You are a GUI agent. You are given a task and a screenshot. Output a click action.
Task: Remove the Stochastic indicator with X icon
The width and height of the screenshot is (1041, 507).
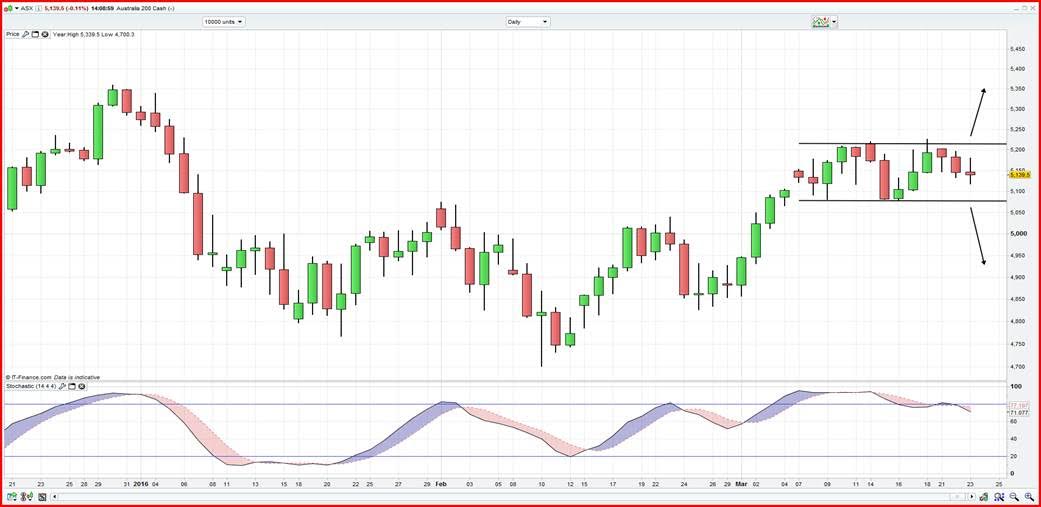pos(81,386)
